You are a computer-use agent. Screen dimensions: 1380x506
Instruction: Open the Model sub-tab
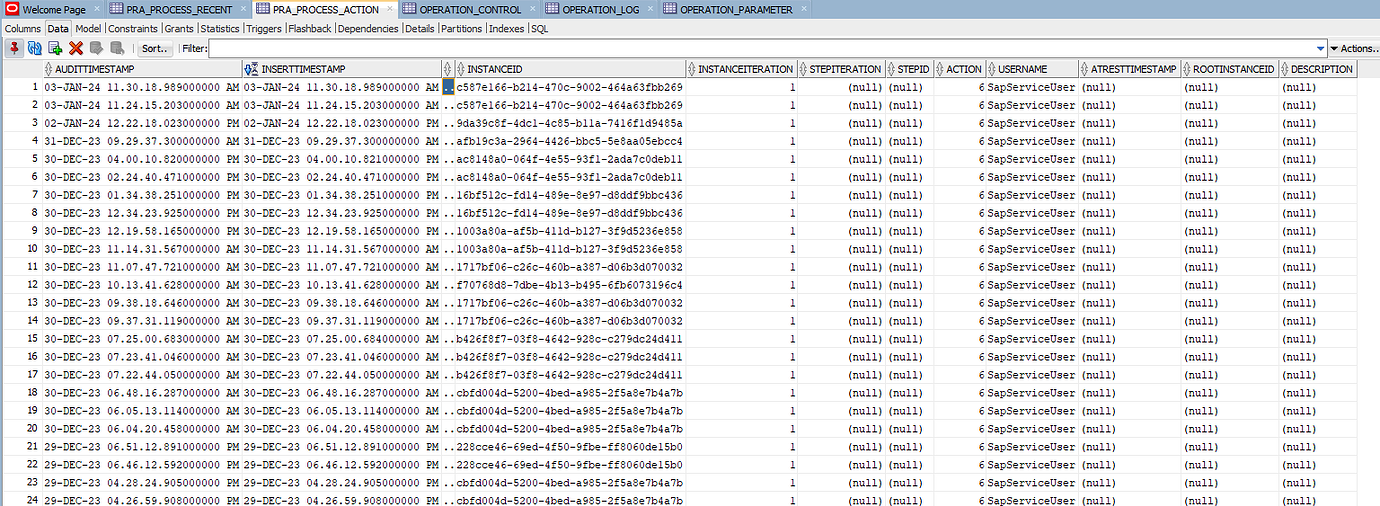(x=88, y=29)
